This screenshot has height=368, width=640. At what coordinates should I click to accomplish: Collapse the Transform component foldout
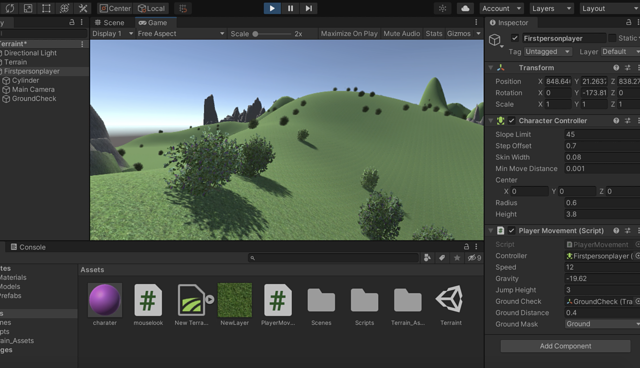coord(491,68)
